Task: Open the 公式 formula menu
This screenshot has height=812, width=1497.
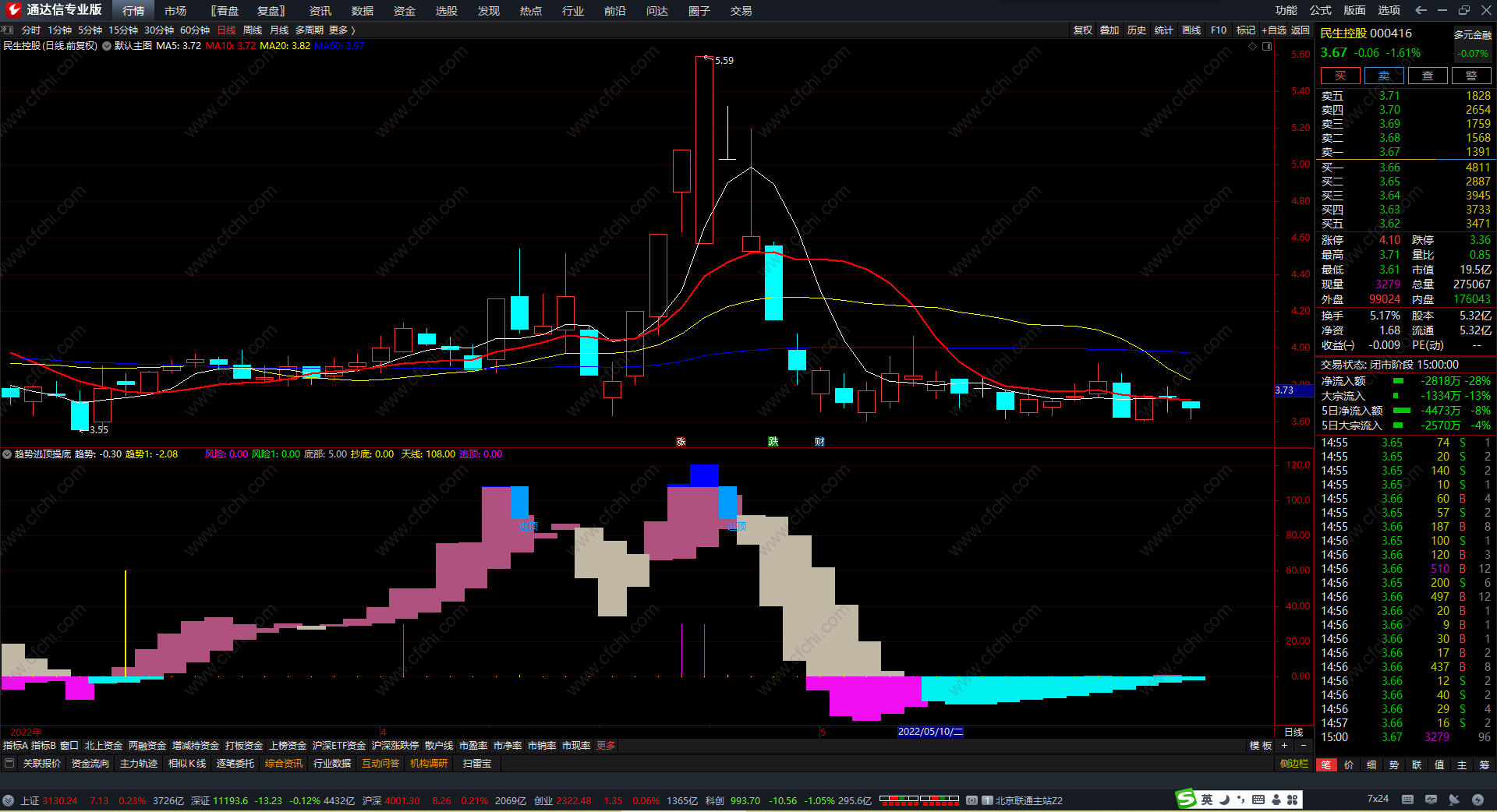Action: coord(1320,10)
